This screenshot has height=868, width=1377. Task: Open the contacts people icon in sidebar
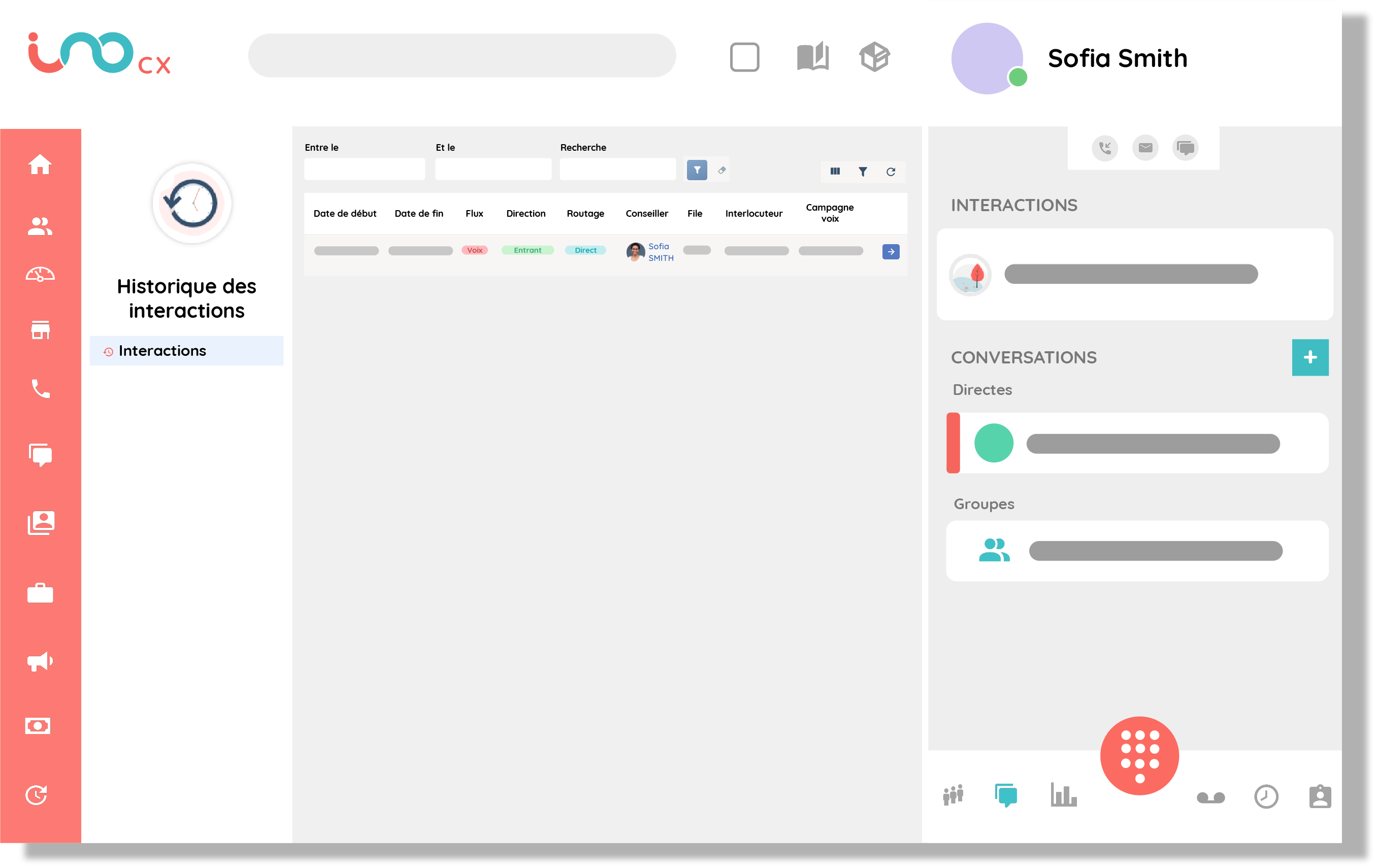[x=40, y=226]
